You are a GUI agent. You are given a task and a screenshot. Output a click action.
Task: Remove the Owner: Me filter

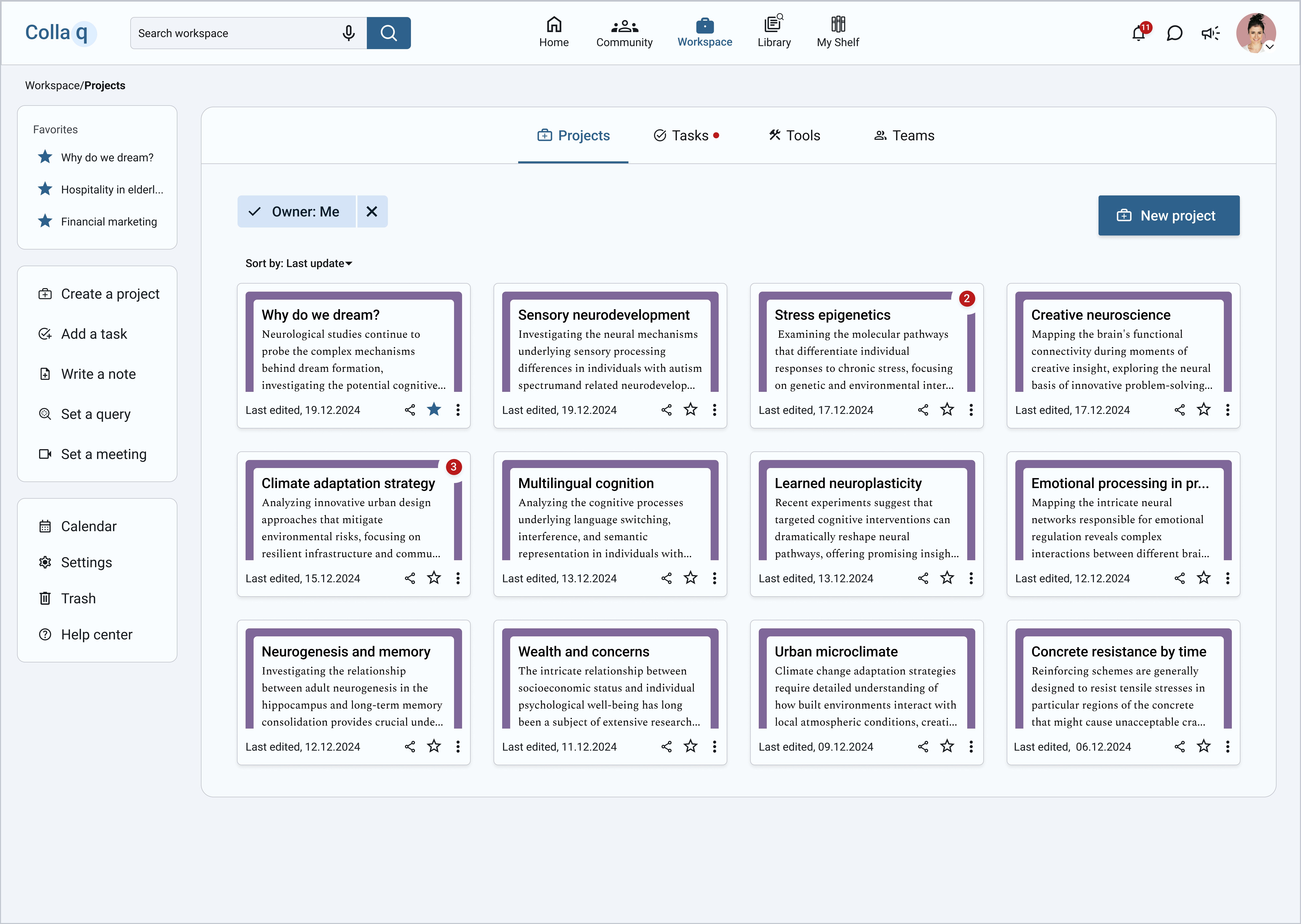pyautogui.click(x=372, y=212)
